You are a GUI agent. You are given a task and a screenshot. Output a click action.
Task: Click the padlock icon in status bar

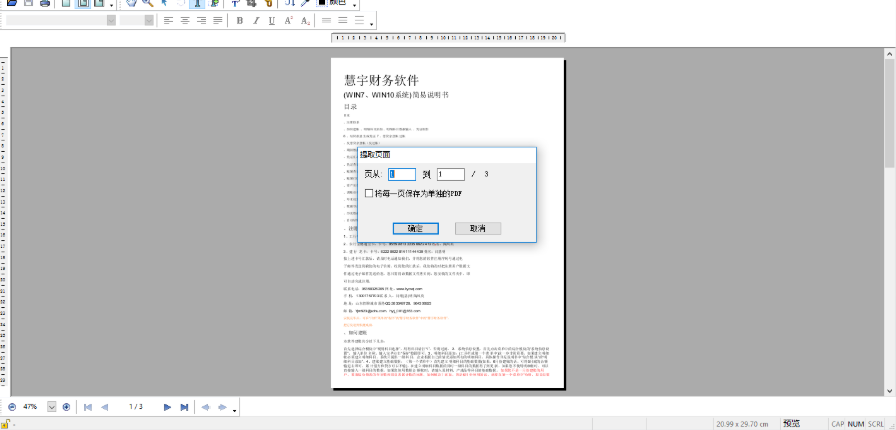[5, 424]
